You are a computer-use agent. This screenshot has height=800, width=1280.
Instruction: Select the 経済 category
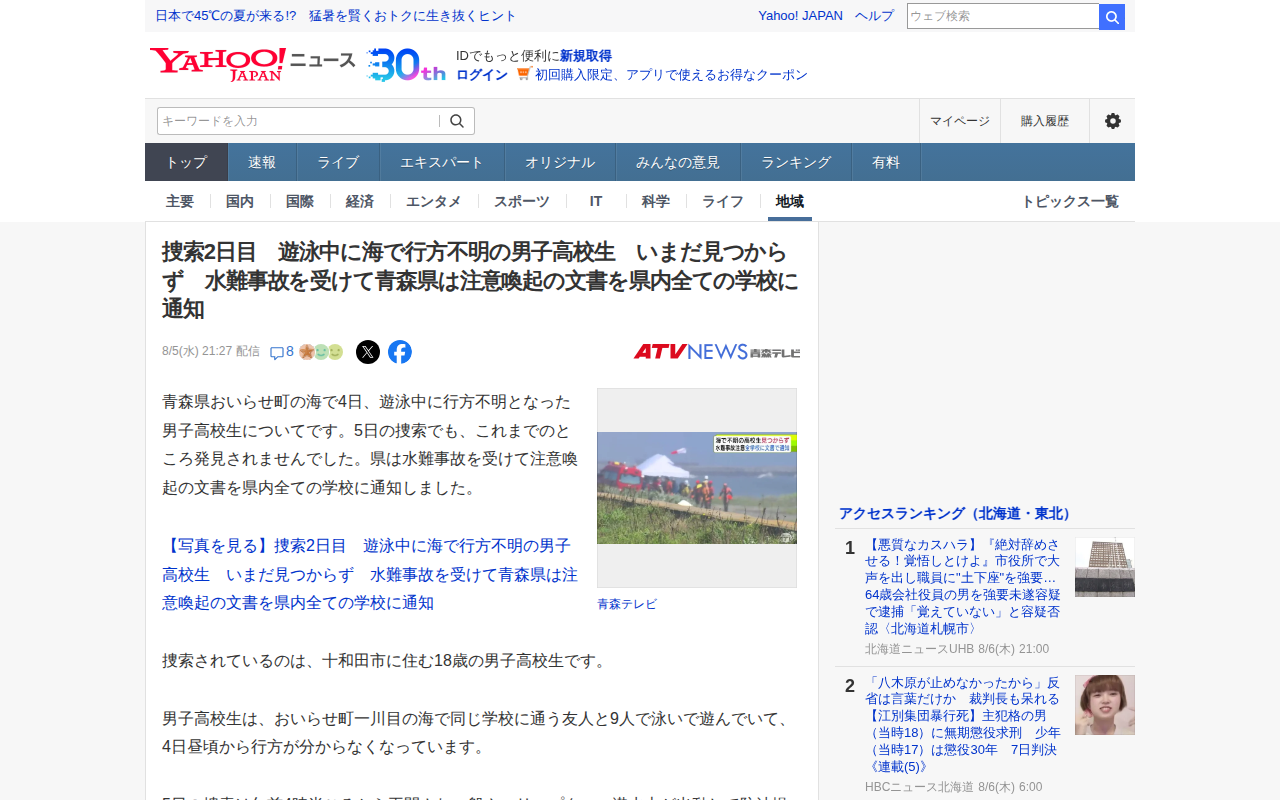point(360,201)
